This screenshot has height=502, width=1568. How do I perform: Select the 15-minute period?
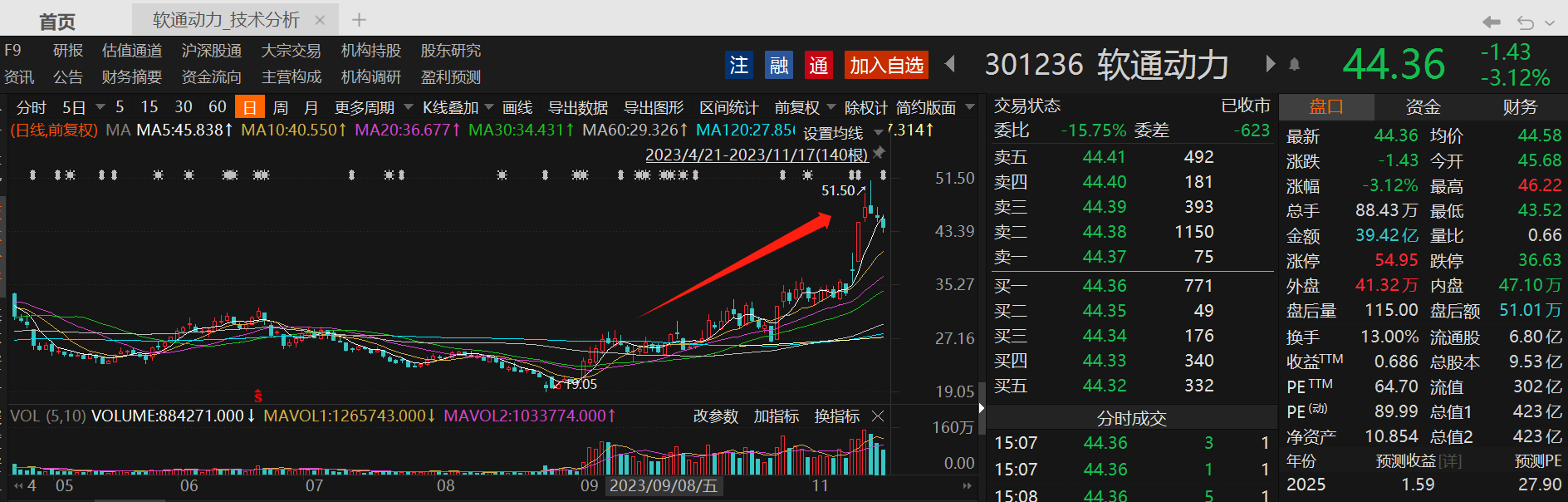pyautogui.click(x=149, y=106)
